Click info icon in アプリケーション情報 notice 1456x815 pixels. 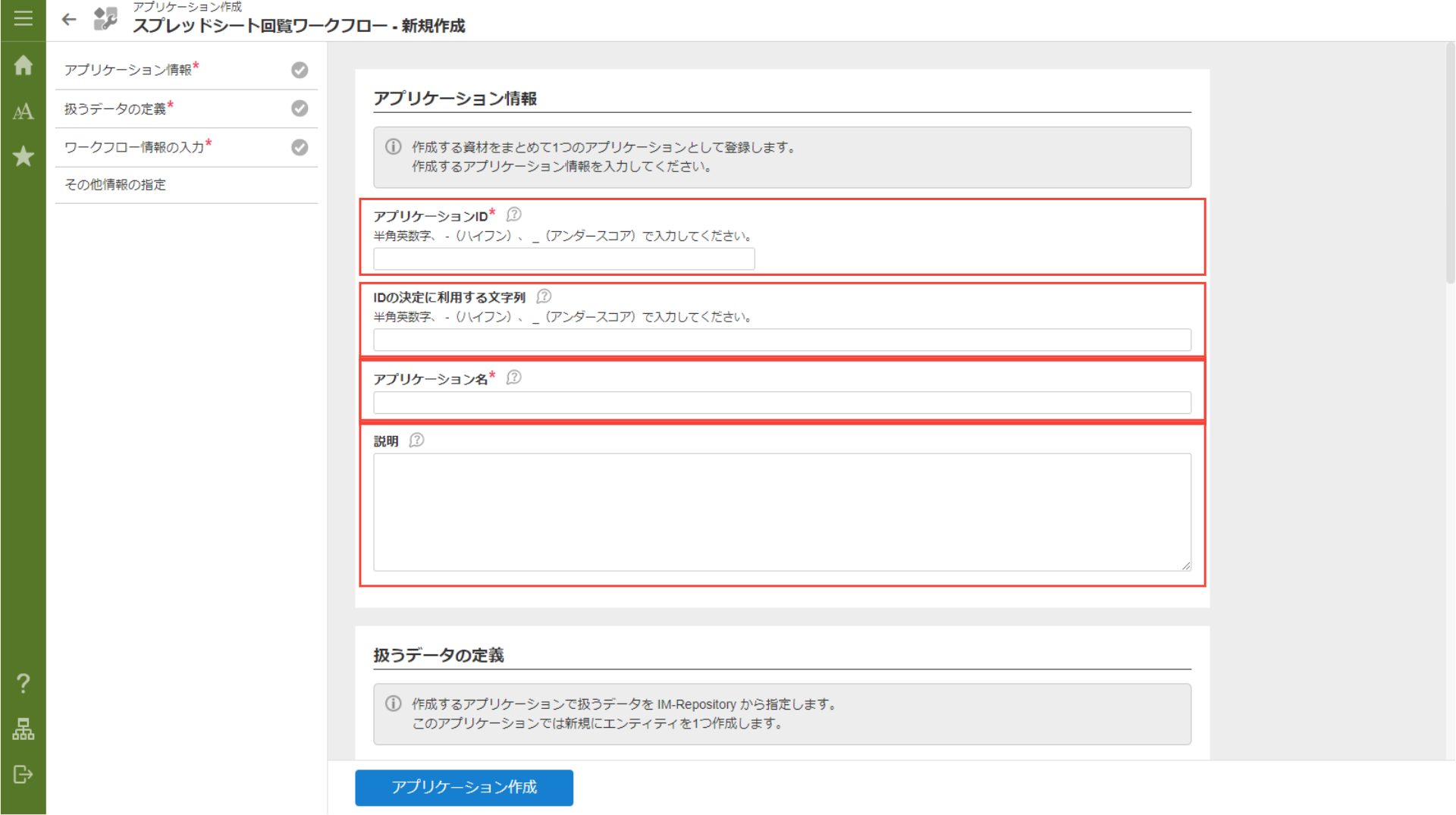[x=393, y=147]
